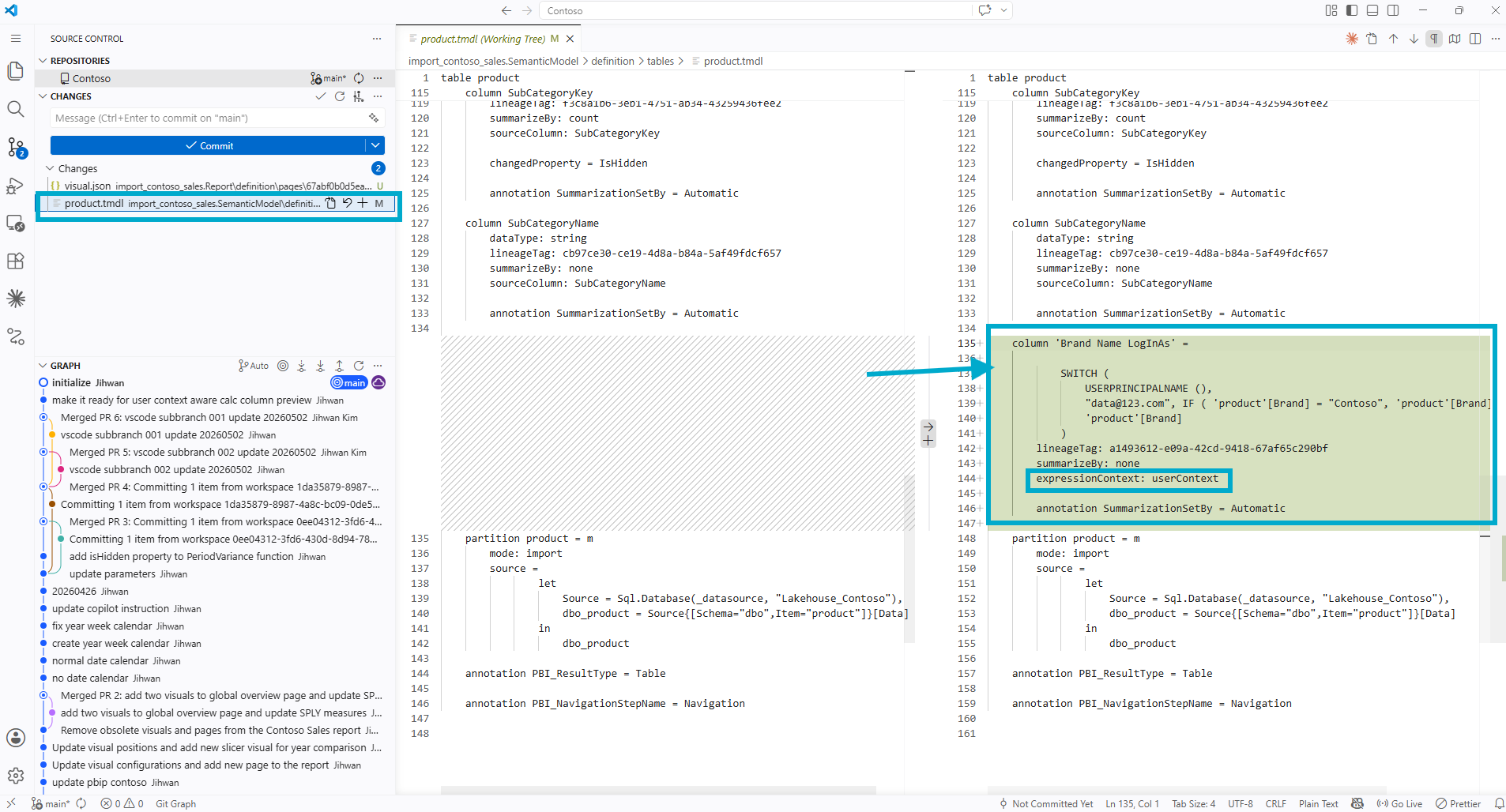Click the commit message input box
Viewport: 1506px width, 812px height.
coord(209,118)
